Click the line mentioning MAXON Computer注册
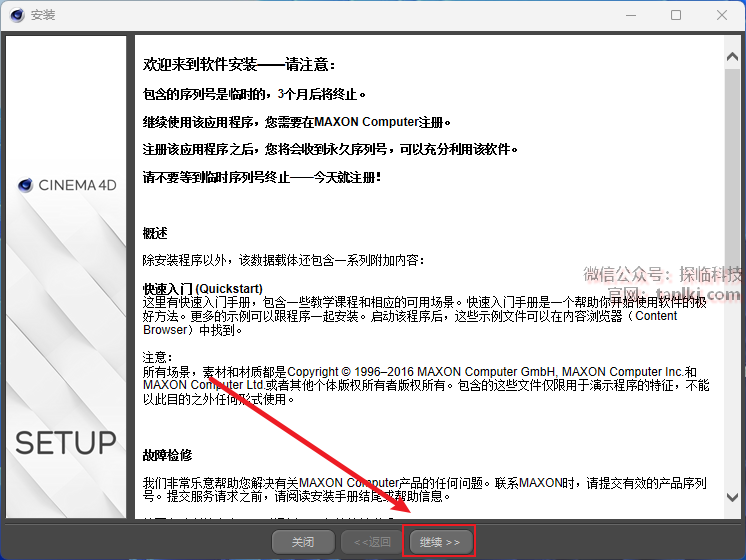Viewport: 746px width, 560px height. (297, 122)
